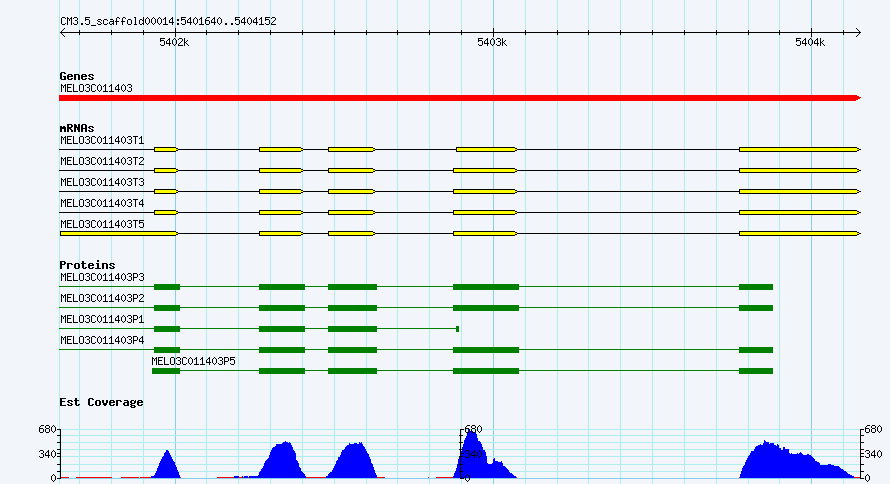This screenshot has width=890, height=484.
Task: Click the broad rightmost coverage peak near 5404k
Action: pyautogui.click(x=795, y=461)
